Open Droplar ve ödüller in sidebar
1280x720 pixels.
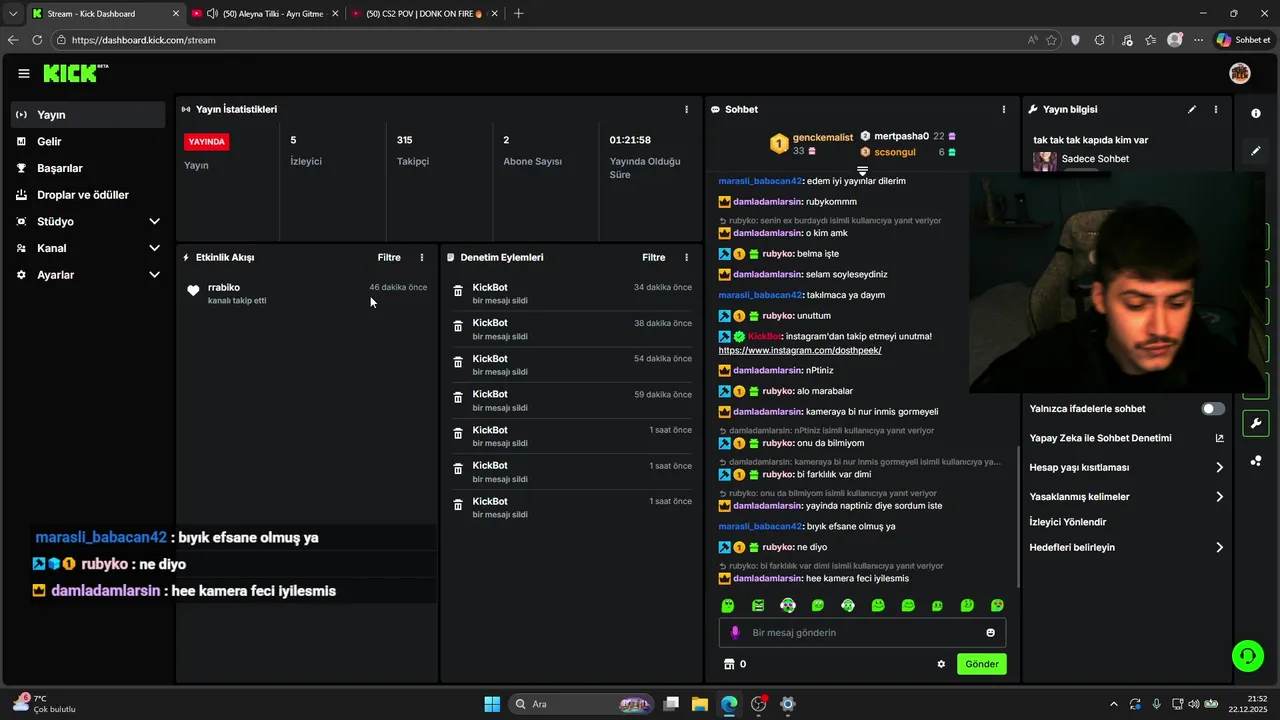(88, 195)
